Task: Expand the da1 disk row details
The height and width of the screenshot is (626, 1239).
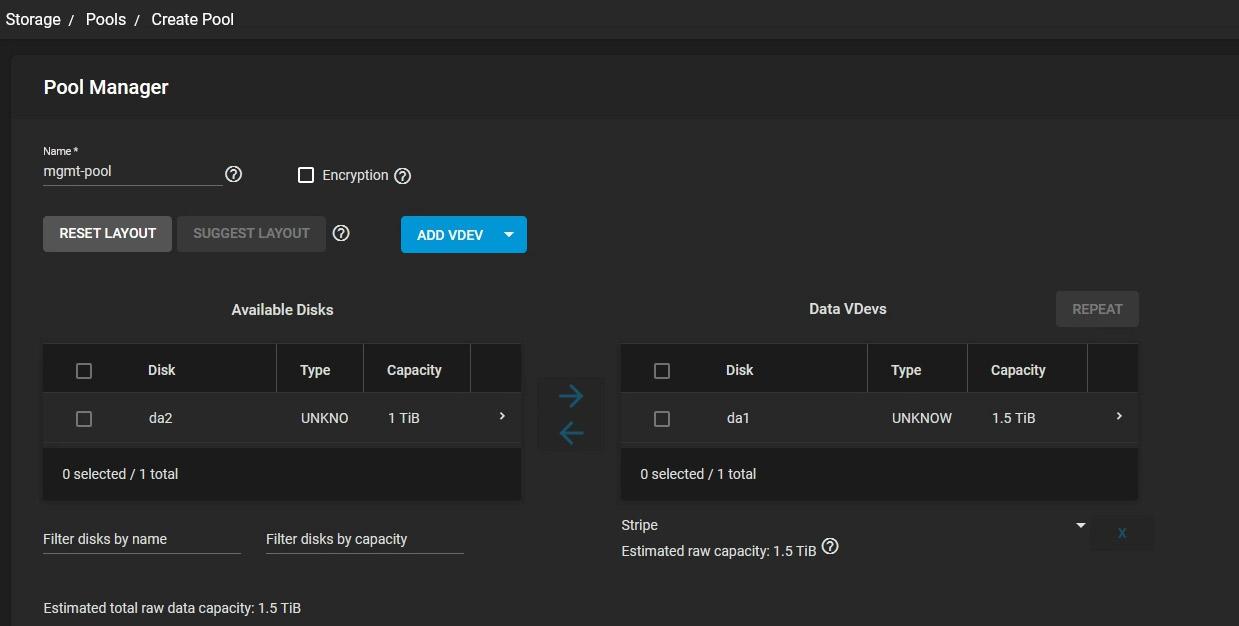Action: (x=1119, y=416)
